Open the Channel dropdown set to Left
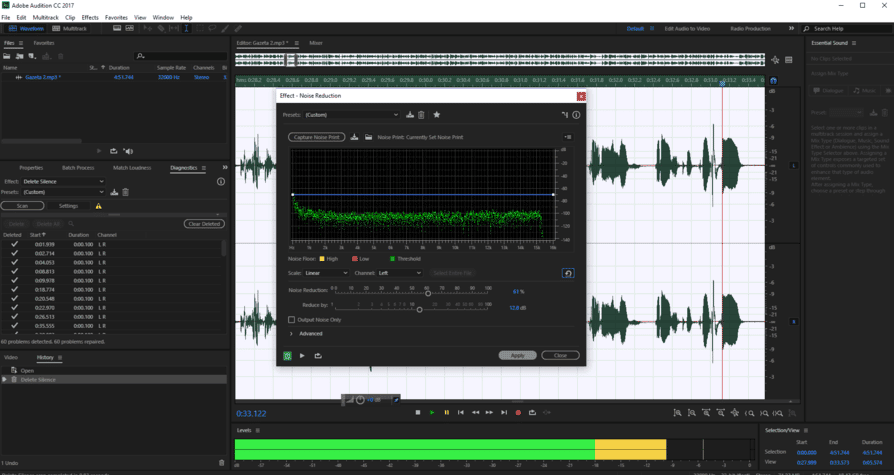Viewport: 894px width, 475px height. (399, 273)
